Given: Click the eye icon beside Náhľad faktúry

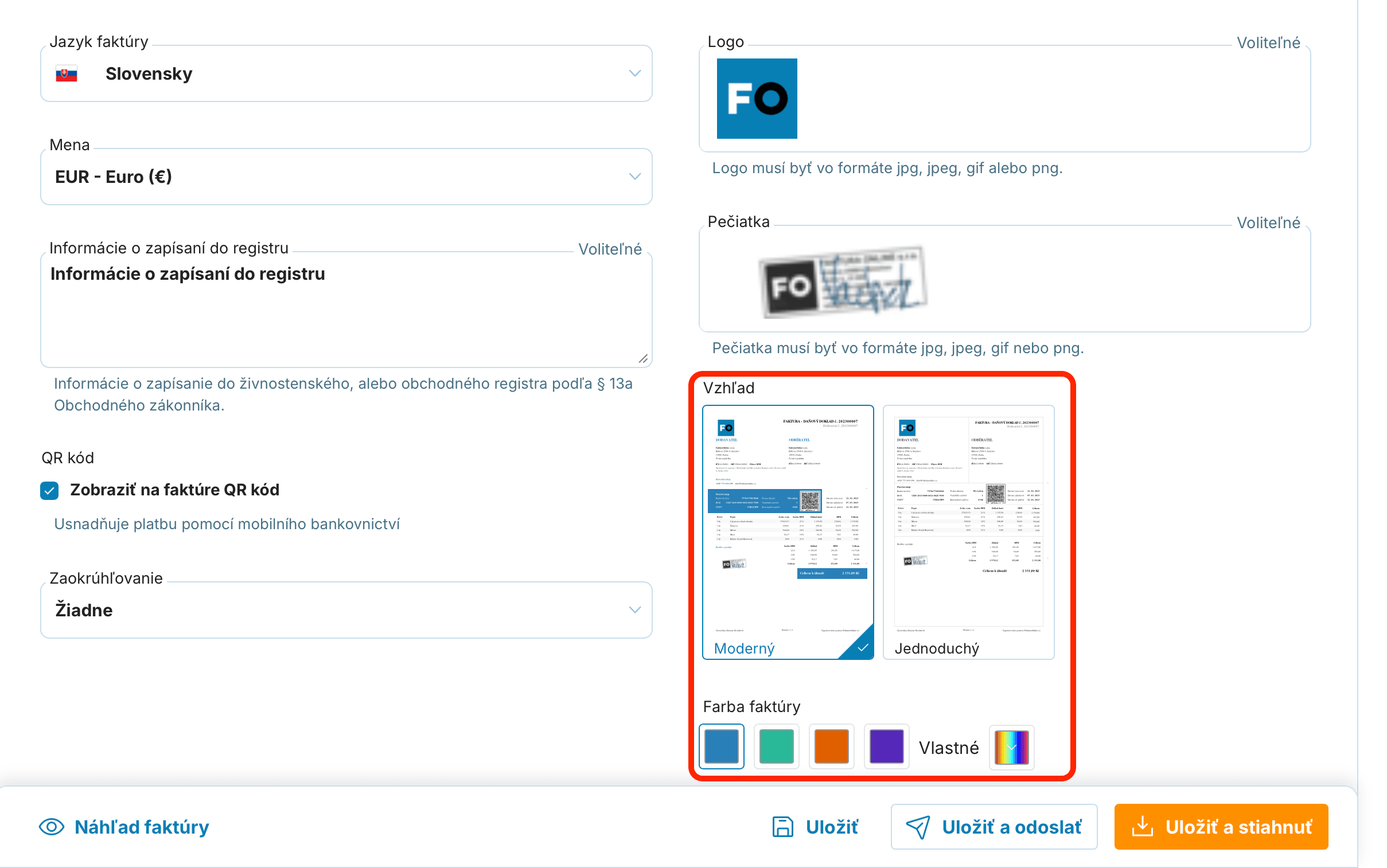Looking at the screenshot, I should click(x=52, y=827).
